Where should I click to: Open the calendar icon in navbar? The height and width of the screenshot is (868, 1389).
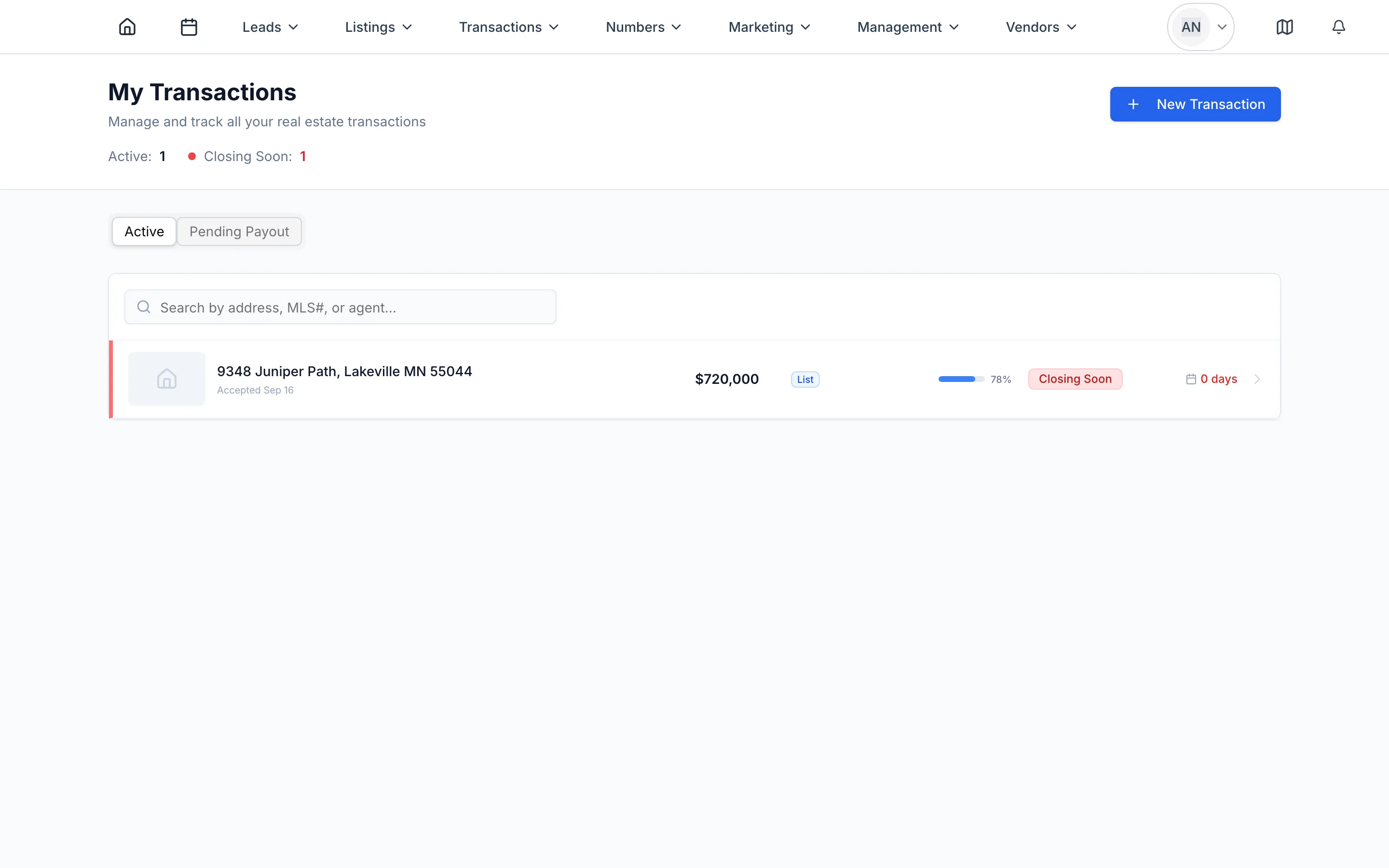189,27
